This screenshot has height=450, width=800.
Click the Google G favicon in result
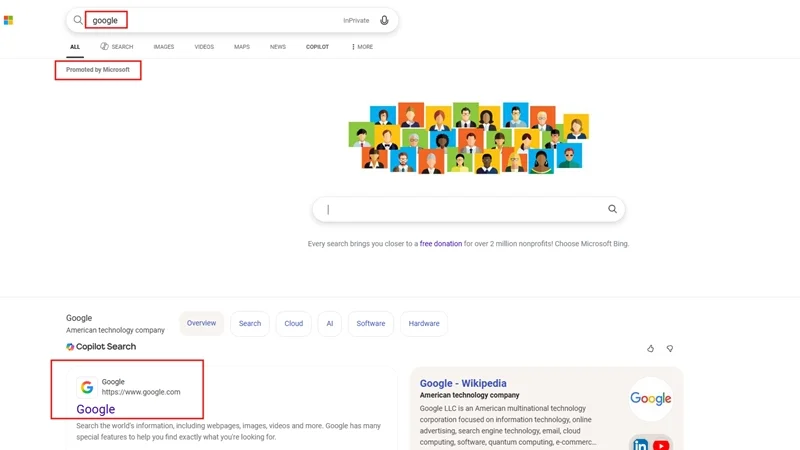click(x=87, y=387)
